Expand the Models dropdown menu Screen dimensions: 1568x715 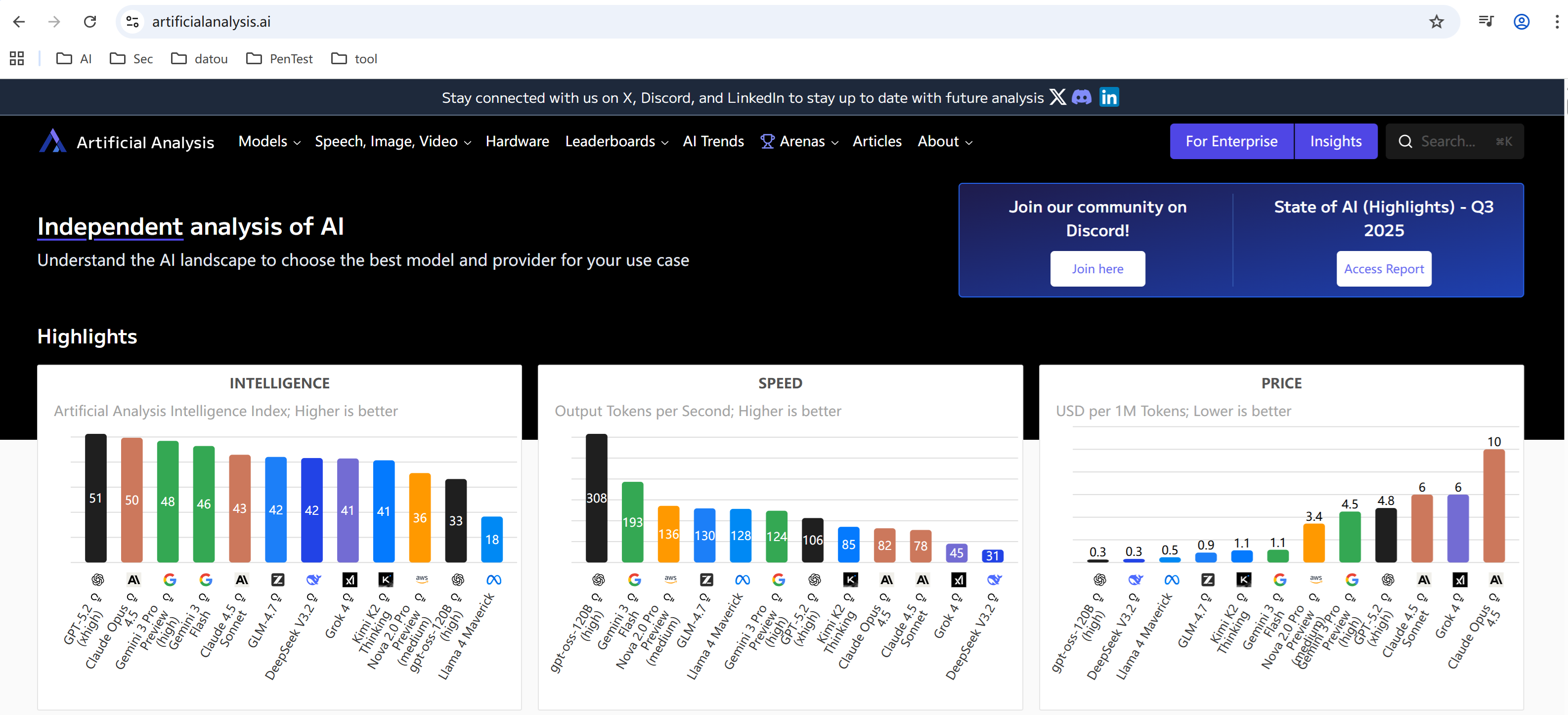269,142
